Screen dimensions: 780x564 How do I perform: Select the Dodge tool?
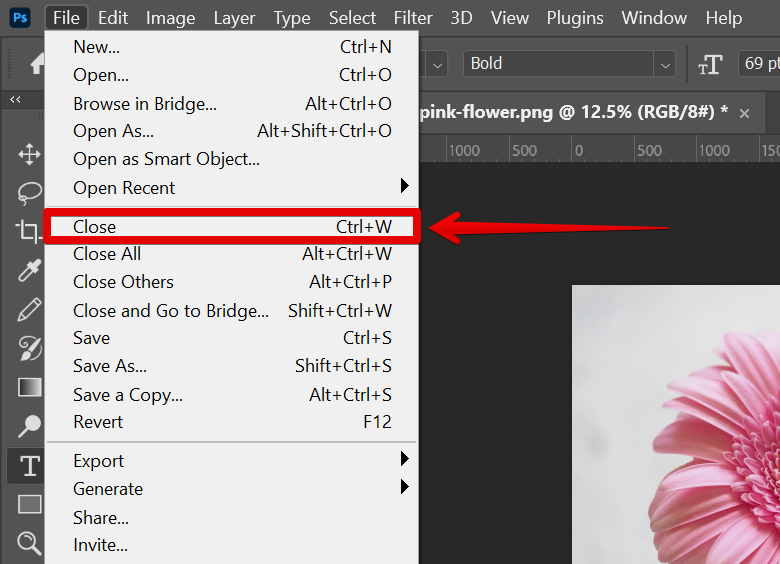pyautogui.click(x=29, y=426)
